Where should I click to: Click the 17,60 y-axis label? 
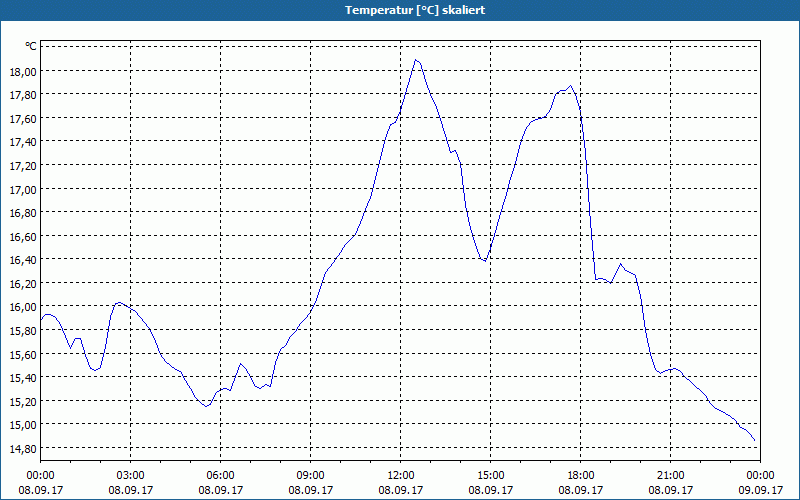click(23, 118)
